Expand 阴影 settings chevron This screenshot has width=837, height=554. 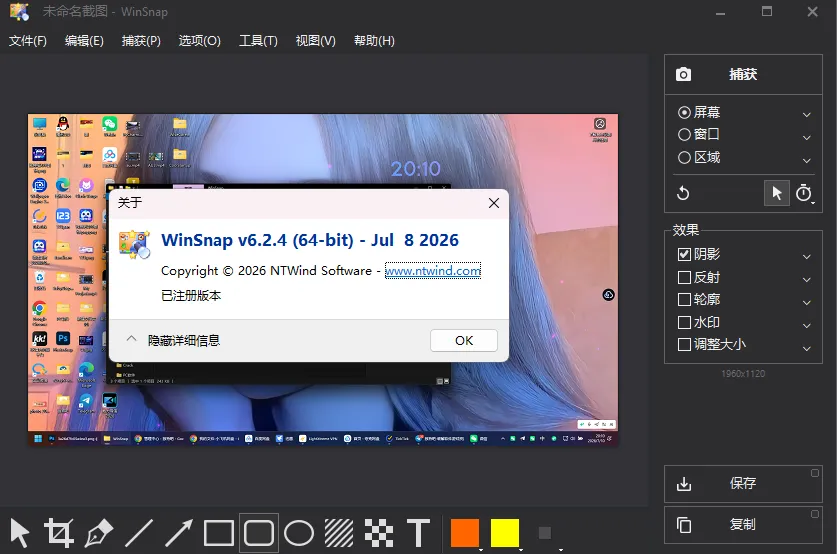807,257
